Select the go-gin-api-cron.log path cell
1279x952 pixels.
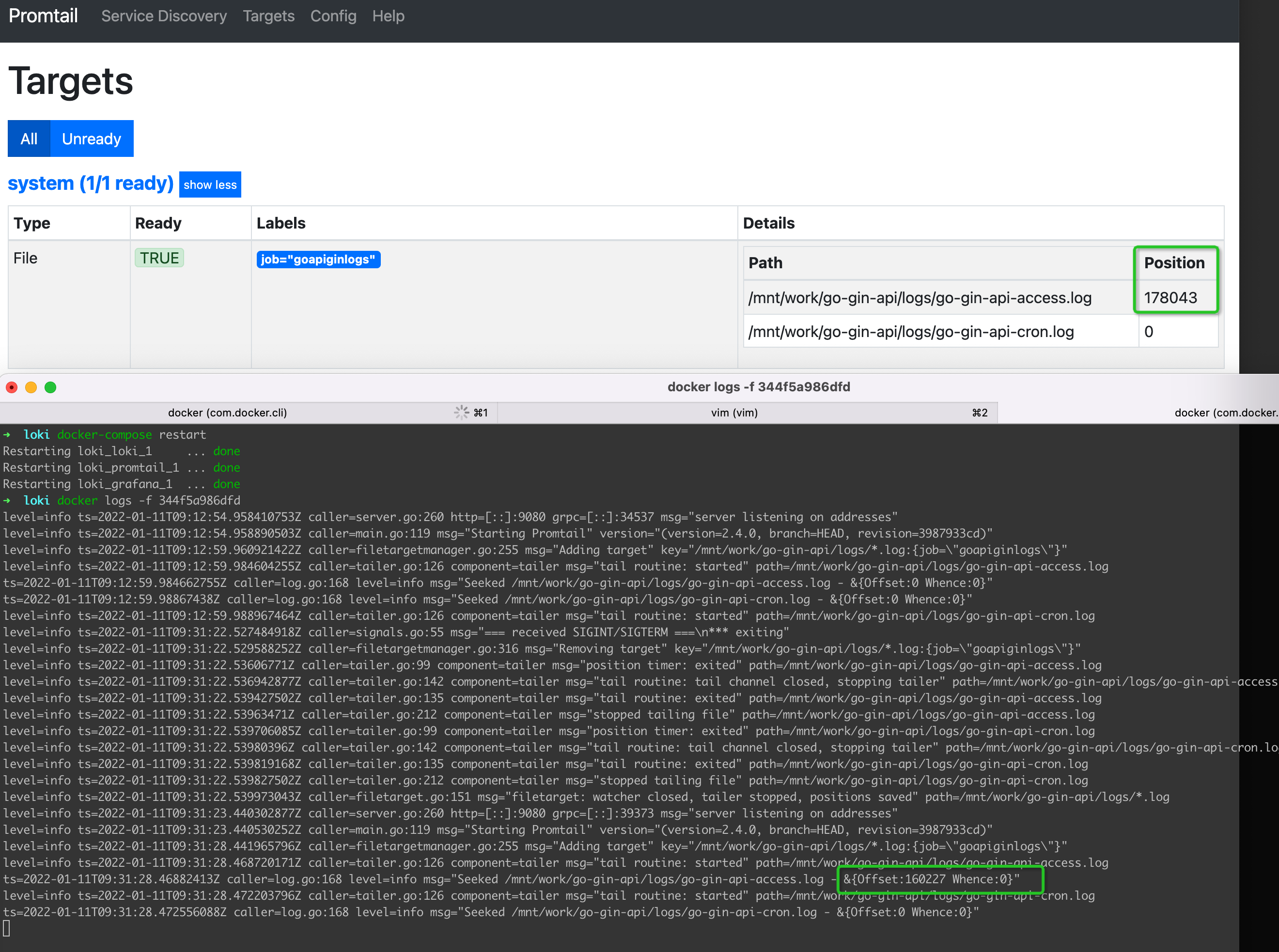tap(941, 331)
